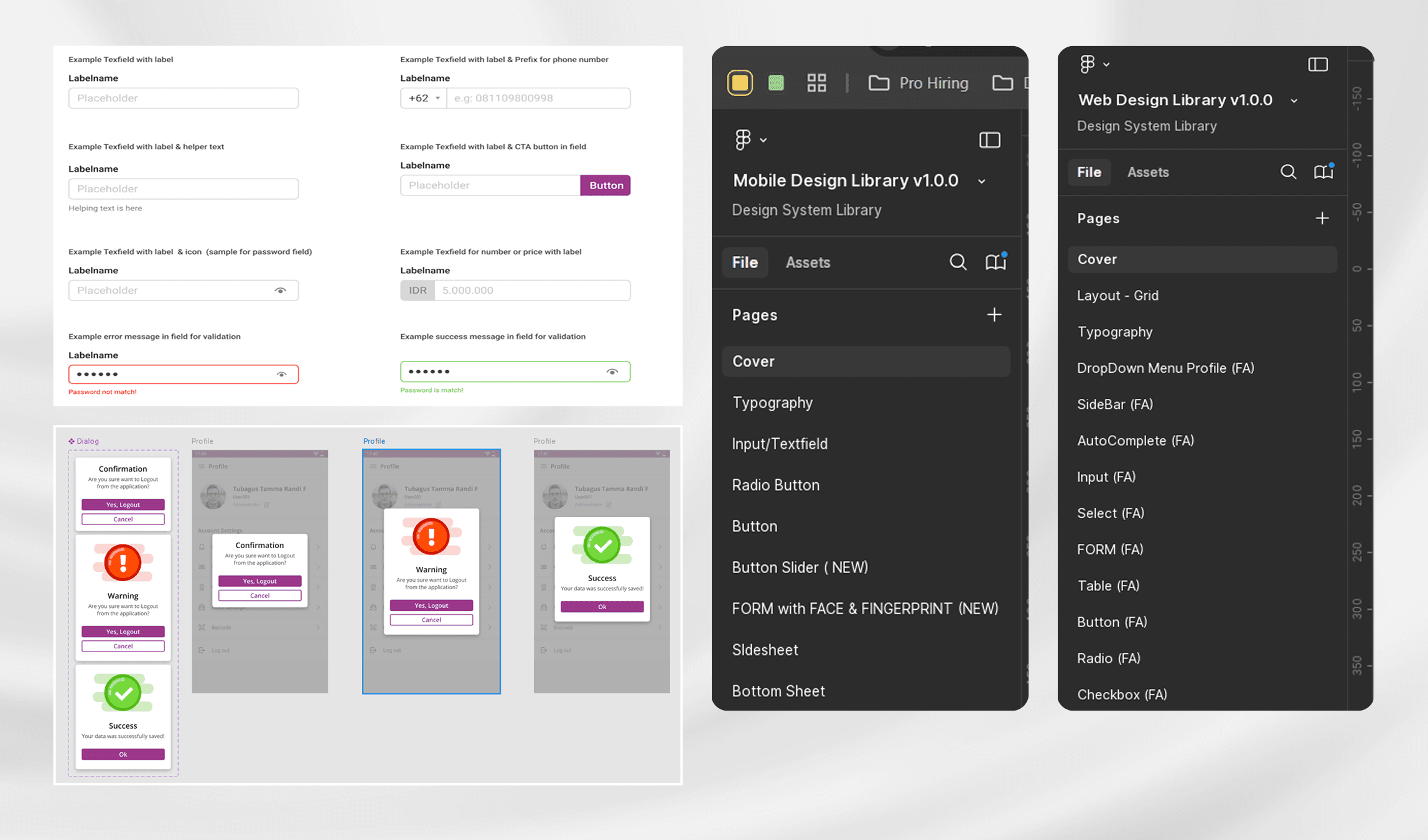
Task: Toggle password visibility in the red error field
Action: point(281,374)
